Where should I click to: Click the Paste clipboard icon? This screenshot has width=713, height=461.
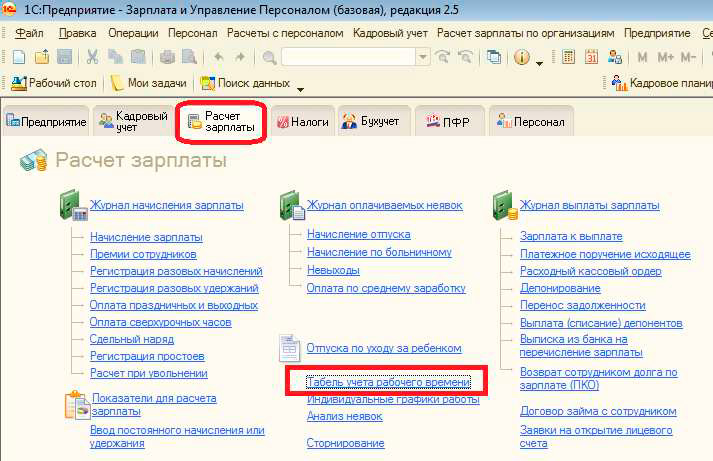[138, 57]
